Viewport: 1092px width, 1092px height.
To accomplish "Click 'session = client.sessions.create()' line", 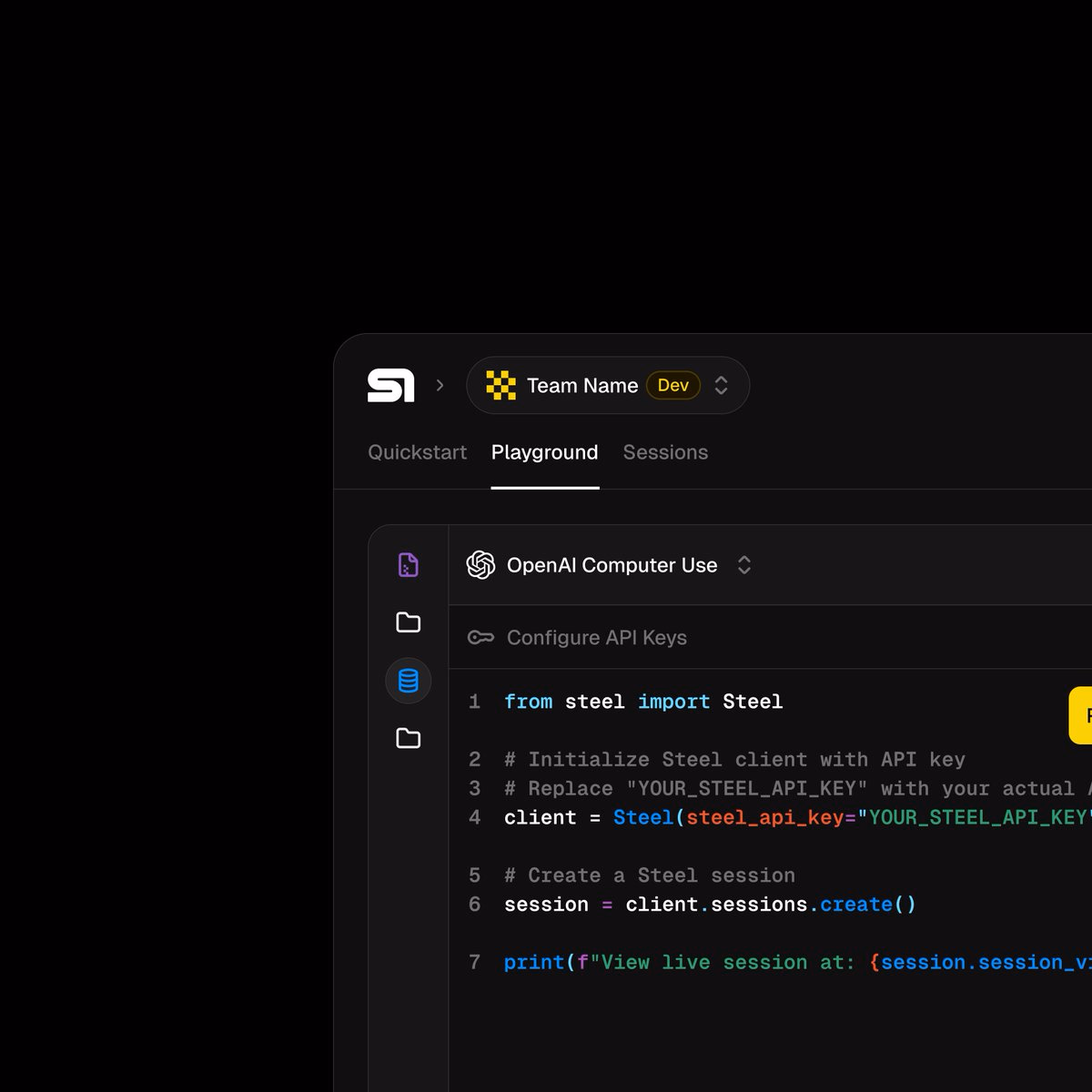I will [x=710, y=905].
